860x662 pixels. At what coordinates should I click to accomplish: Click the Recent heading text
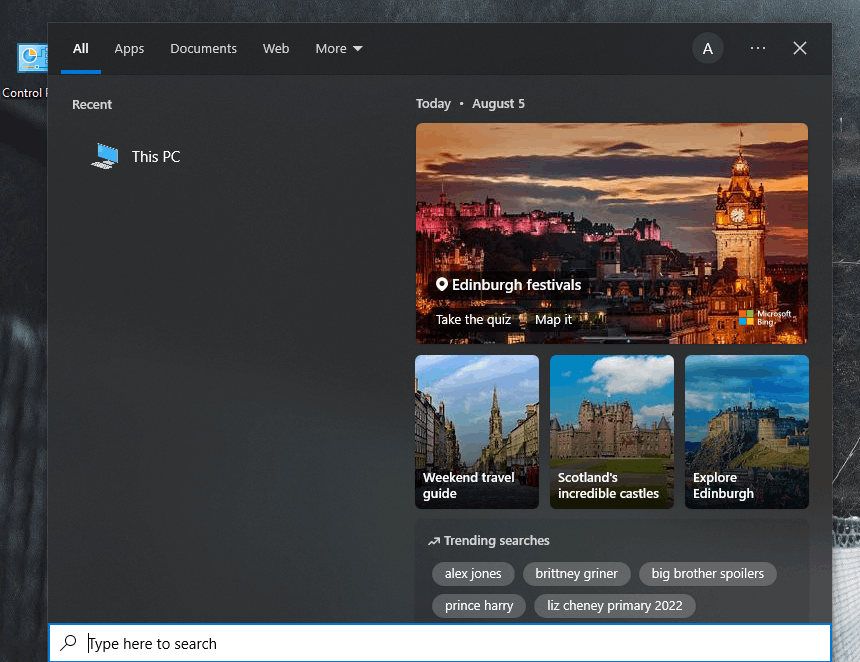coord(92,104)
